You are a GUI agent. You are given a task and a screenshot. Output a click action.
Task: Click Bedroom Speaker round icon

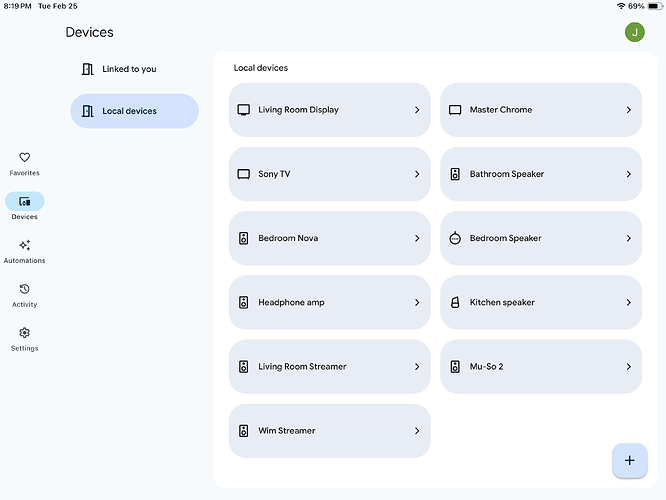[x=455, y=238]
